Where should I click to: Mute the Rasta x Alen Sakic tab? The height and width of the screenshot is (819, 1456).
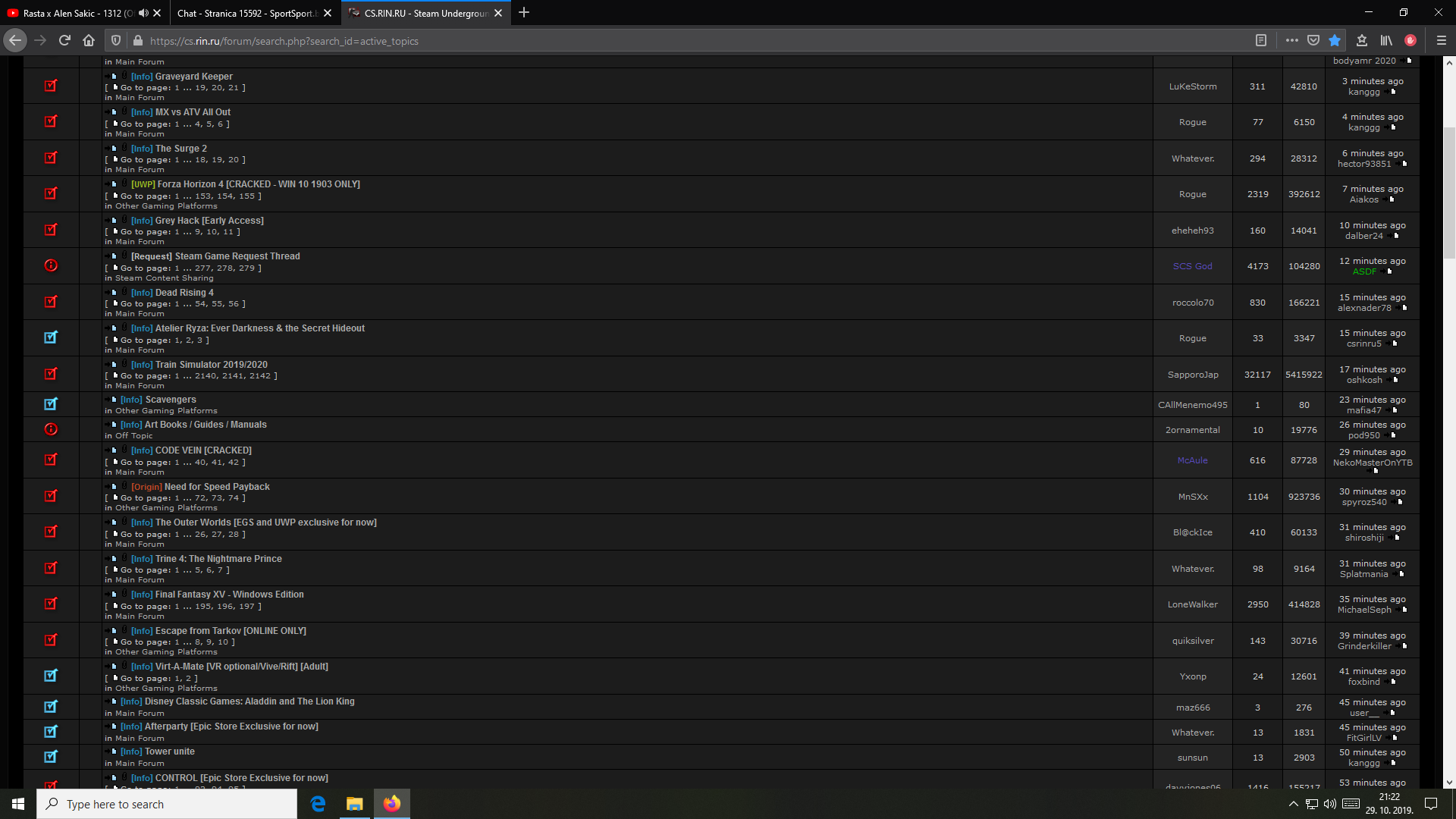143,13
